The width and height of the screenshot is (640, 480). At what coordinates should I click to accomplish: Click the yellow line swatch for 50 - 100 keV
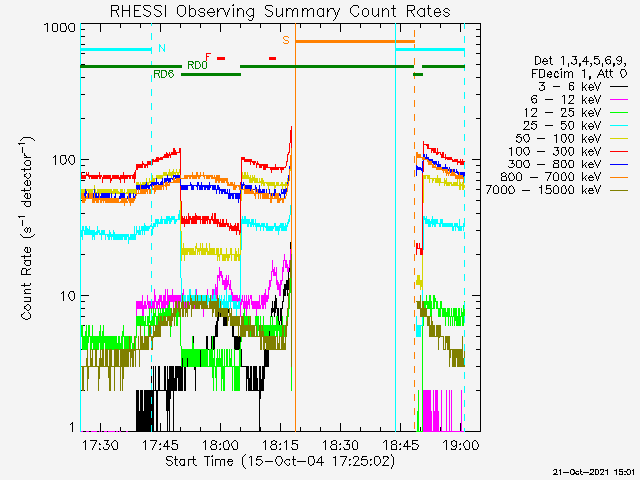click(619, 139)
